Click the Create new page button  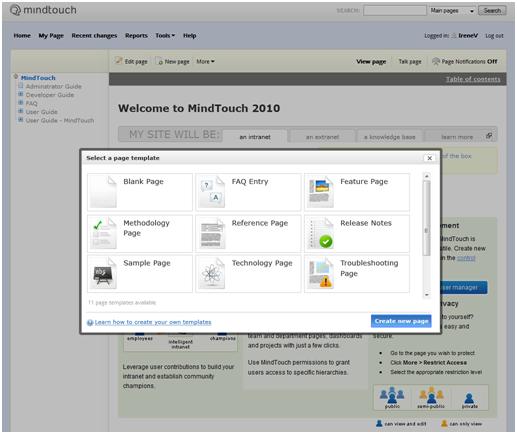[401, 321]
